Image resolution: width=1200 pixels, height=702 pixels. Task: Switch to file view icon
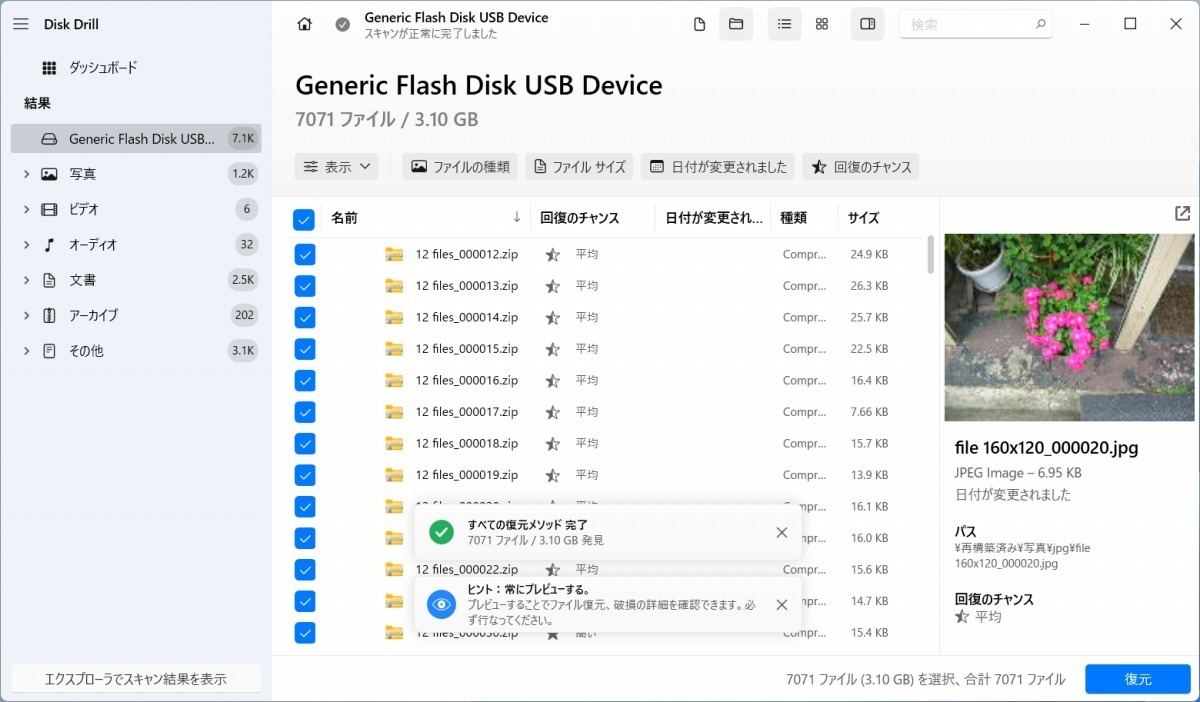click(x=700, y=24)
